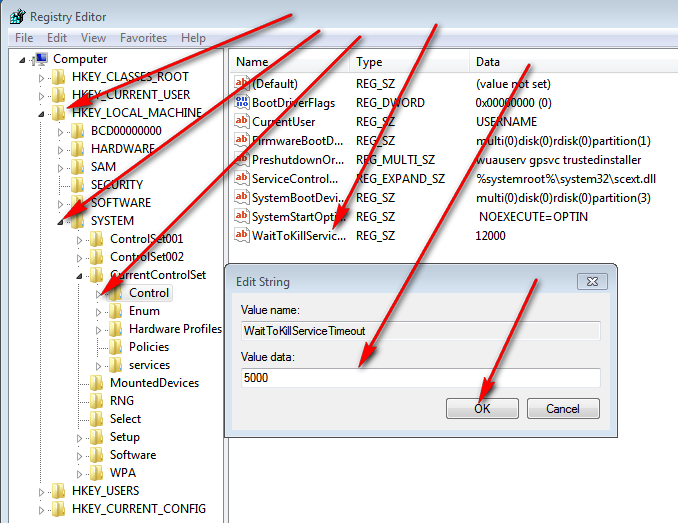Expand the Software node under SYSTEM

[79, 456]
